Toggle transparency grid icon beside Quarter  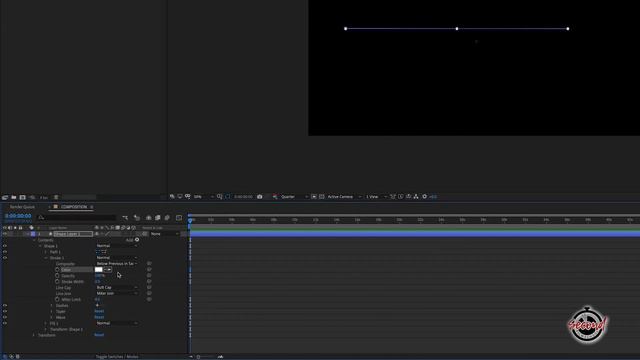tap(322, 197)
